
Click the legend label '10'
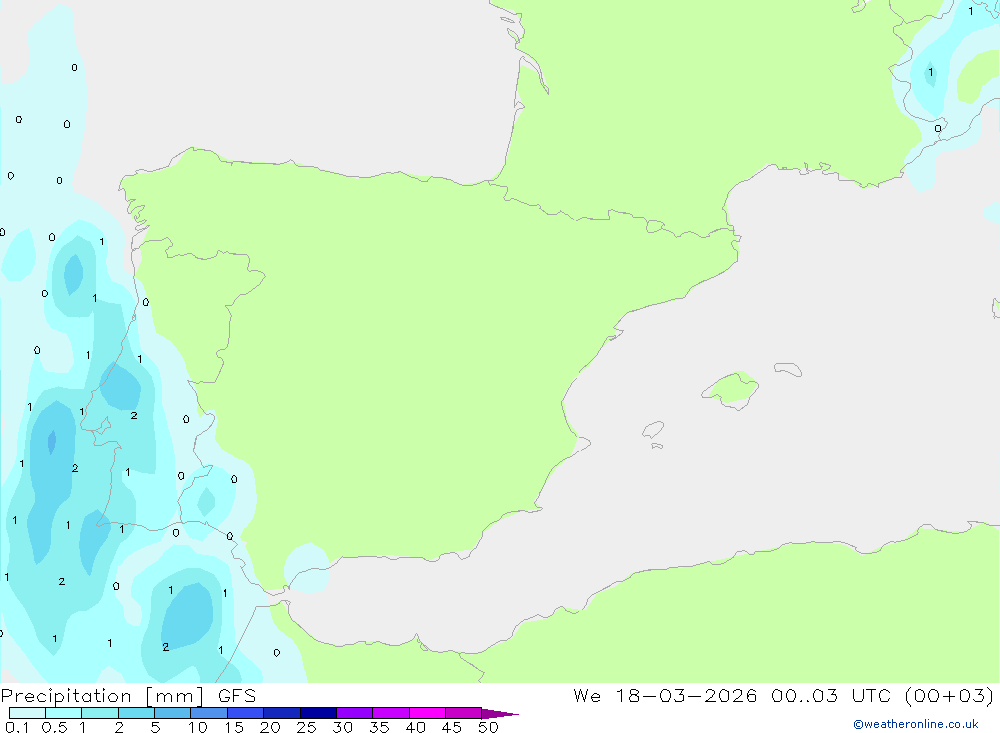(198, 727)
